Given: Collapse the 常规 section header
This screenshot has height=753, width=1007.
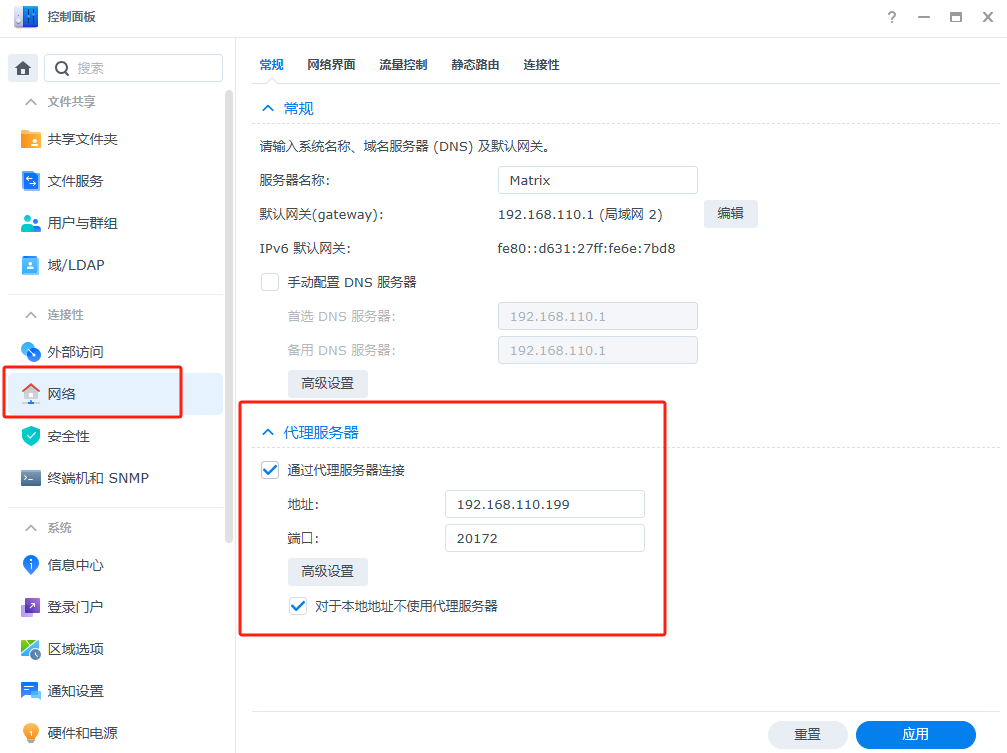Looking at the screenshot, I should [x=267, y=108].
